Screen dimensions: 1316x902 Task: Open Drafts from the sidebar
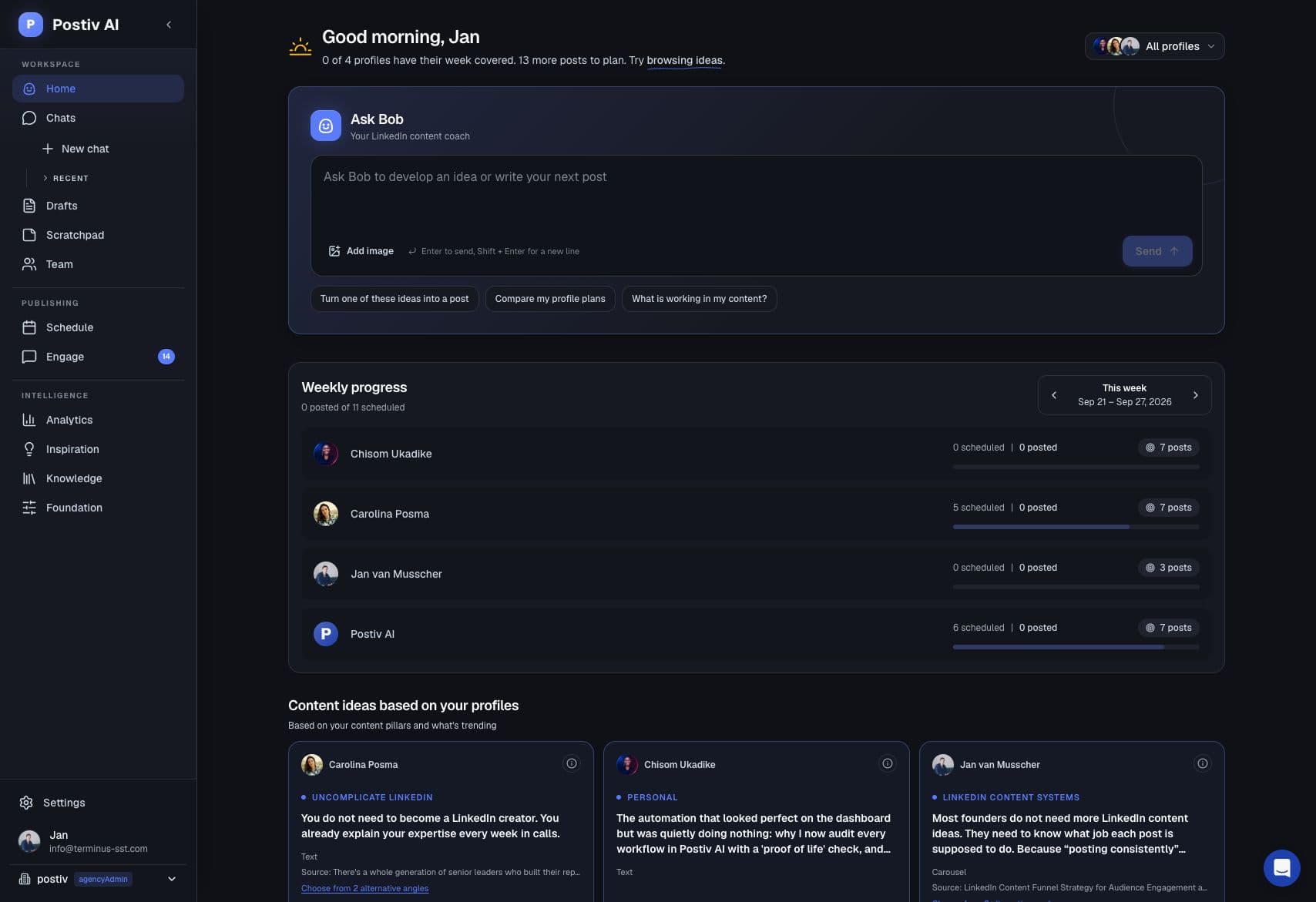coord(98,206)
